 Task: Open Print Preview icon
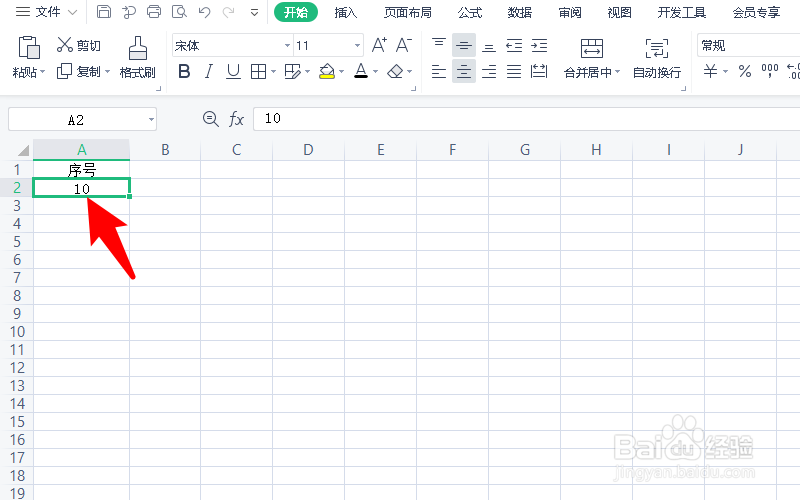[x=179, y=12]
